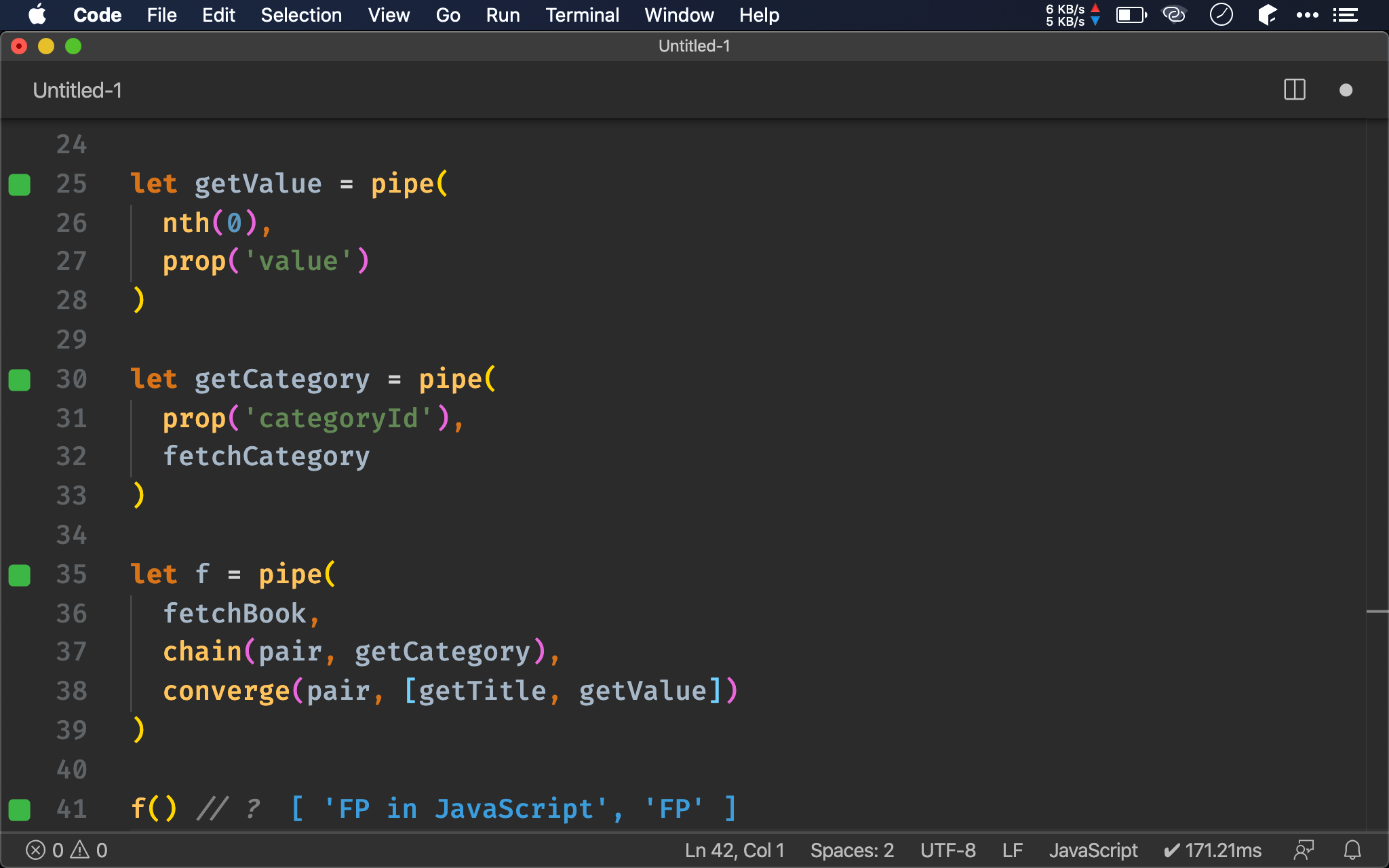Image resolution: width=1389 pixels, height=868 pixels.
Task: Open the feedback icon in status bar
Action: click(1304, 850)
